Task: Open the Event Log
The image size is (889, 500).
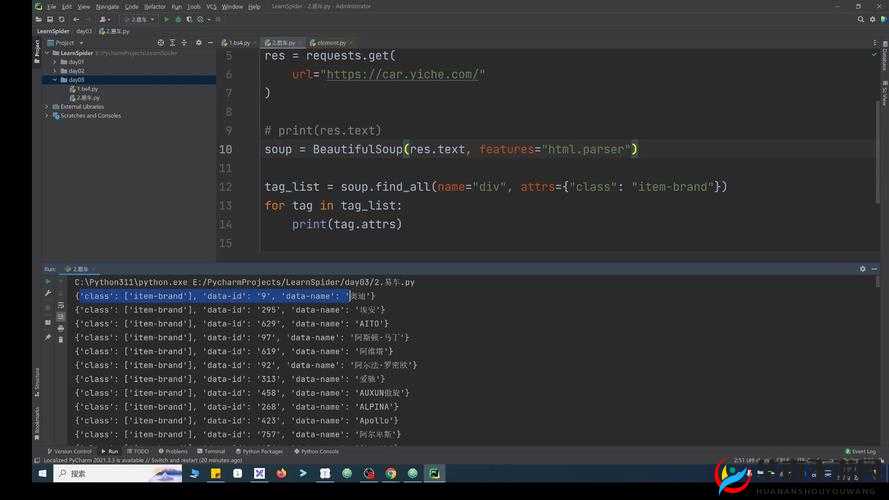Action: point(861,452)
